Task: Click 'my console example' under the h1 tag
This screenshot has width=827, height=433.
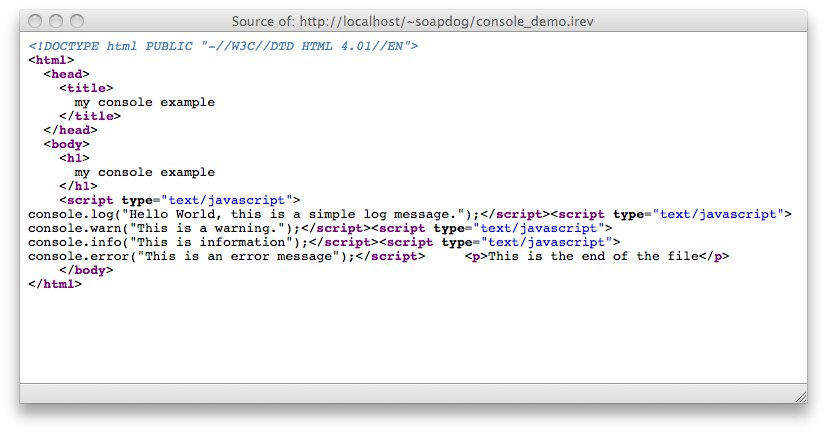Action: [144, 172]
